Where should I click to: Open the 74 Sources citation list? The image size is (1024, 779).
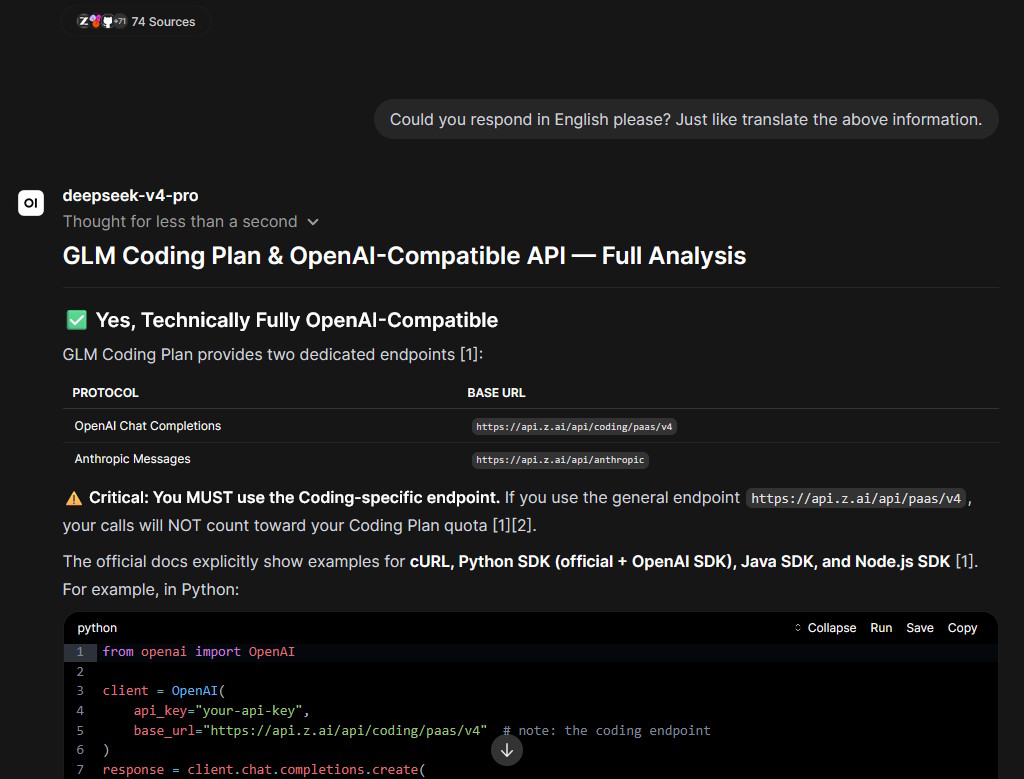(136, 22)
